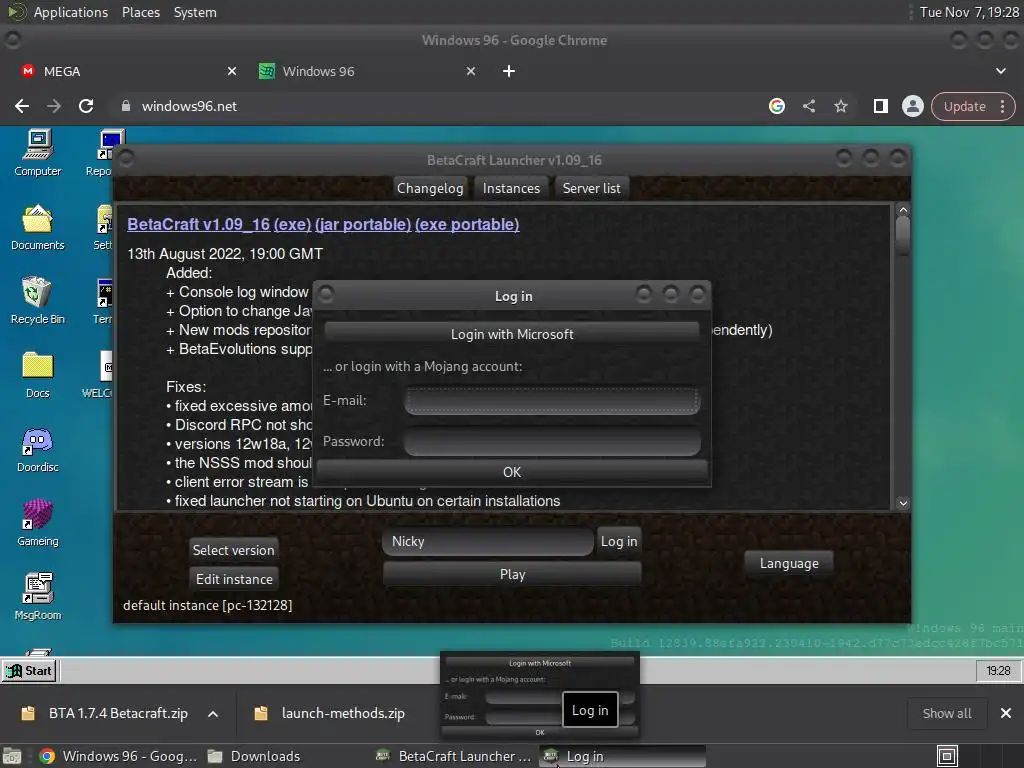The width and height of the screenshot is (1024, 768).
Task: Click the Windows 96 taskbar clock
Action: (999, 671)
